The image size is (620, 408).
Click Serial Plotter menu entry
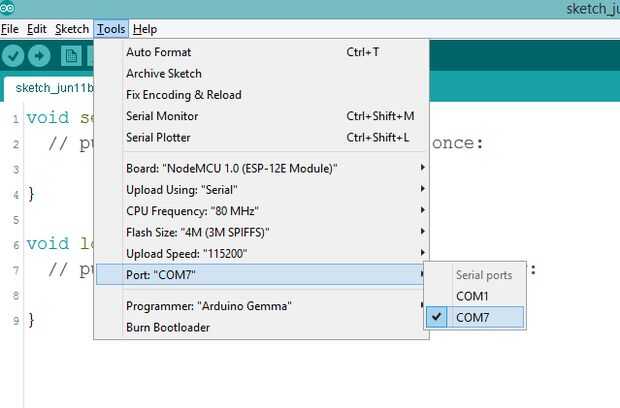(x=261, y=138)
